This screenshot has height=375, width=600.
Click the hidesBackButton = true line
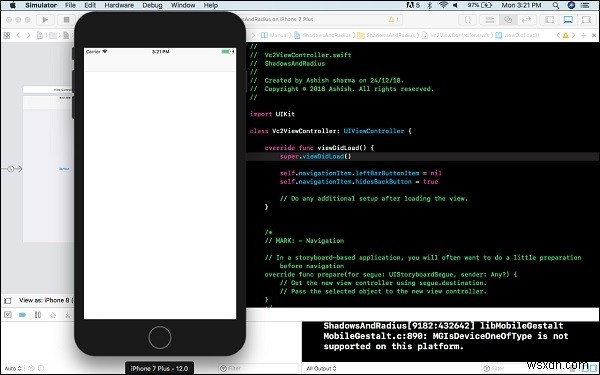click(359, 181)
